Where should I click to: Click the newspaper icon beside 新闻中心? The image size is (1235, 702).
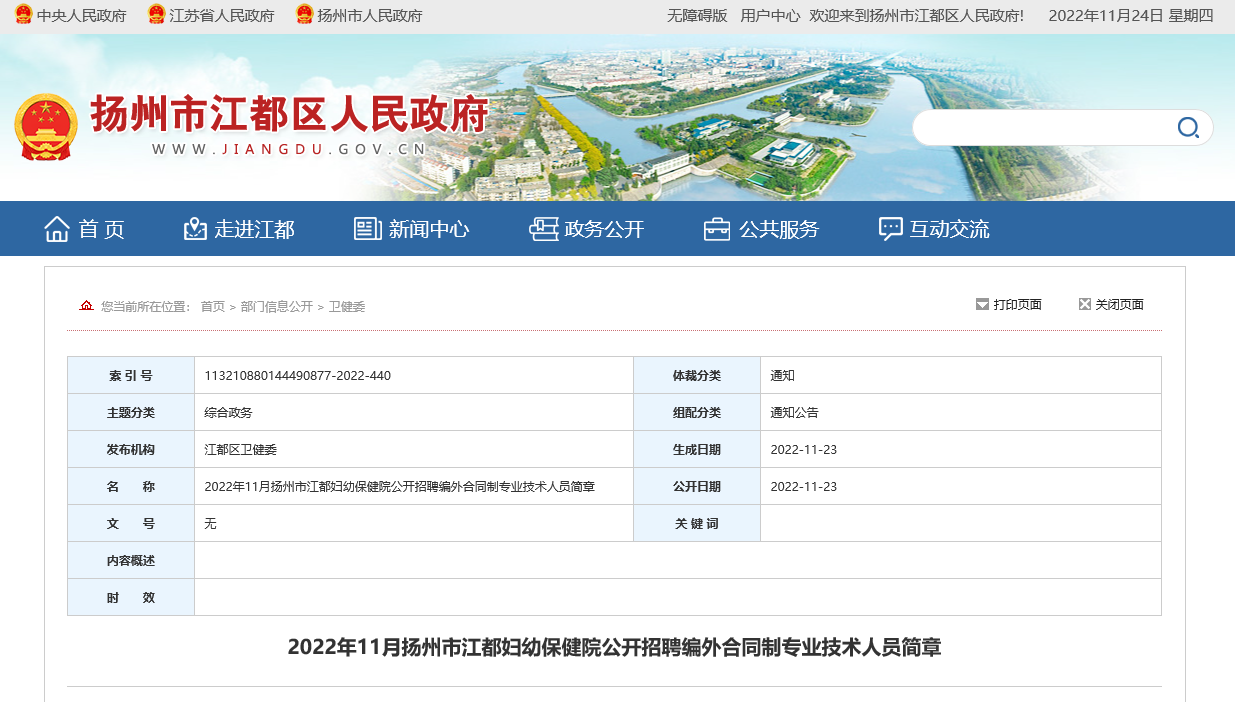coord(367,229)
